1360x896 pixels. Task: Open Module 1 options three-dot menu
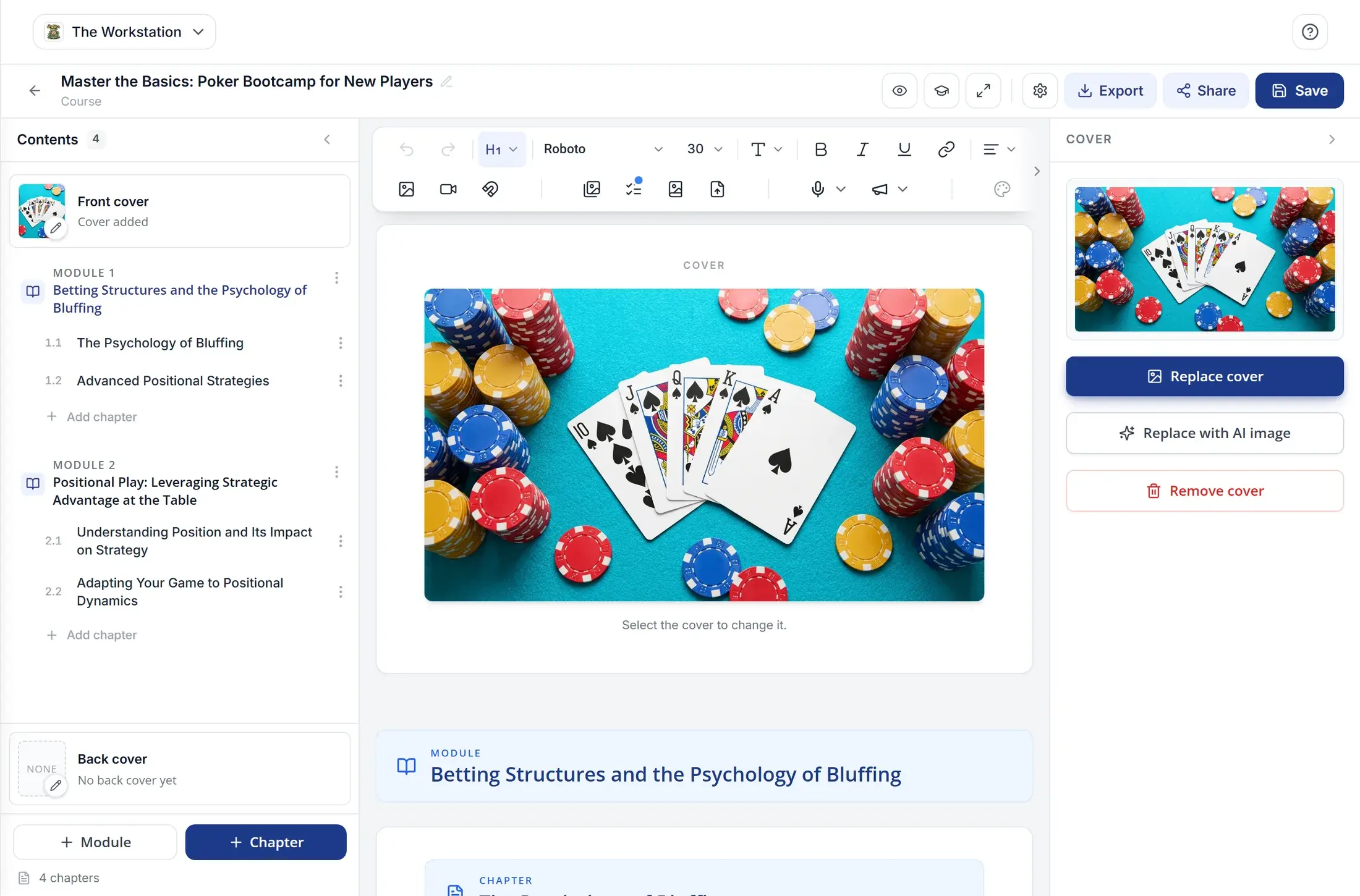[x=336, y=278]
